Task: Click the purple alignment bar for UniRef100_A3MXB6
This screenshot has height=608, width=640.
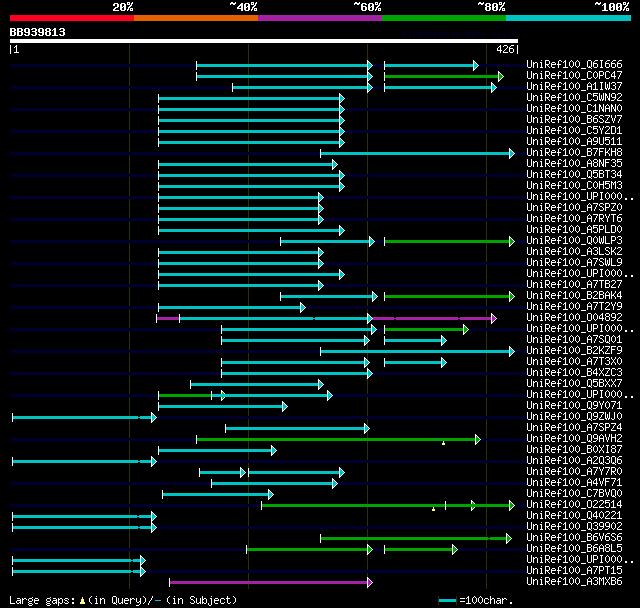Action: pyautogui.click(x=269, y=583)
